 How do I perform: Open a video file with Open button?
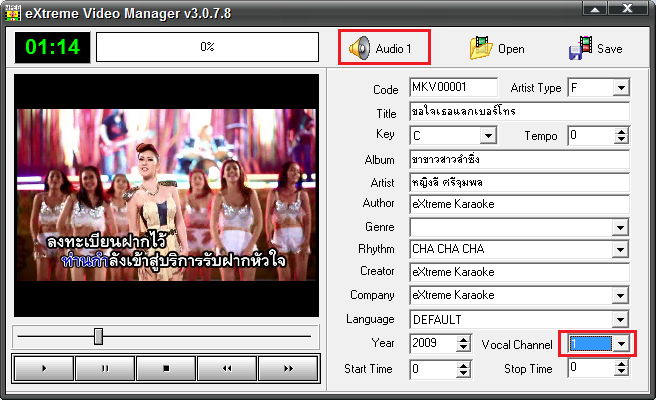pyautogui.click(x=497, y=48)
